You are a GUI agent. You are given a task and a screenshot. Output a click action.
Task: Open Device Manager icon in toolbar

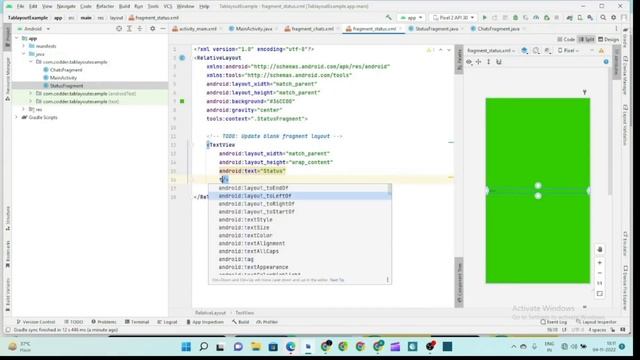pyautogui.click(x=580, y=18)
